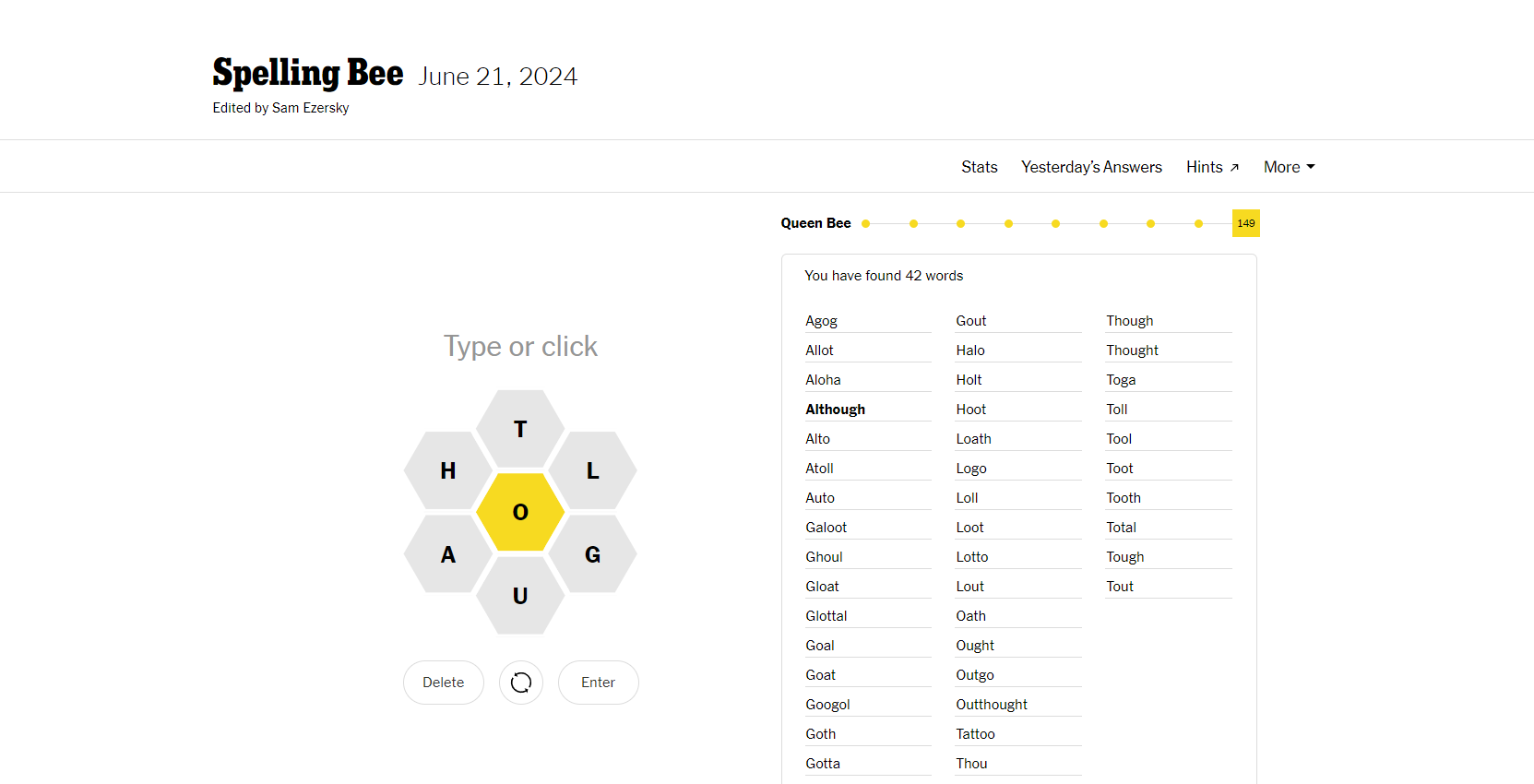View Yesterday's Answers
Screen dimensions: 1534x784
[1091, 167]
